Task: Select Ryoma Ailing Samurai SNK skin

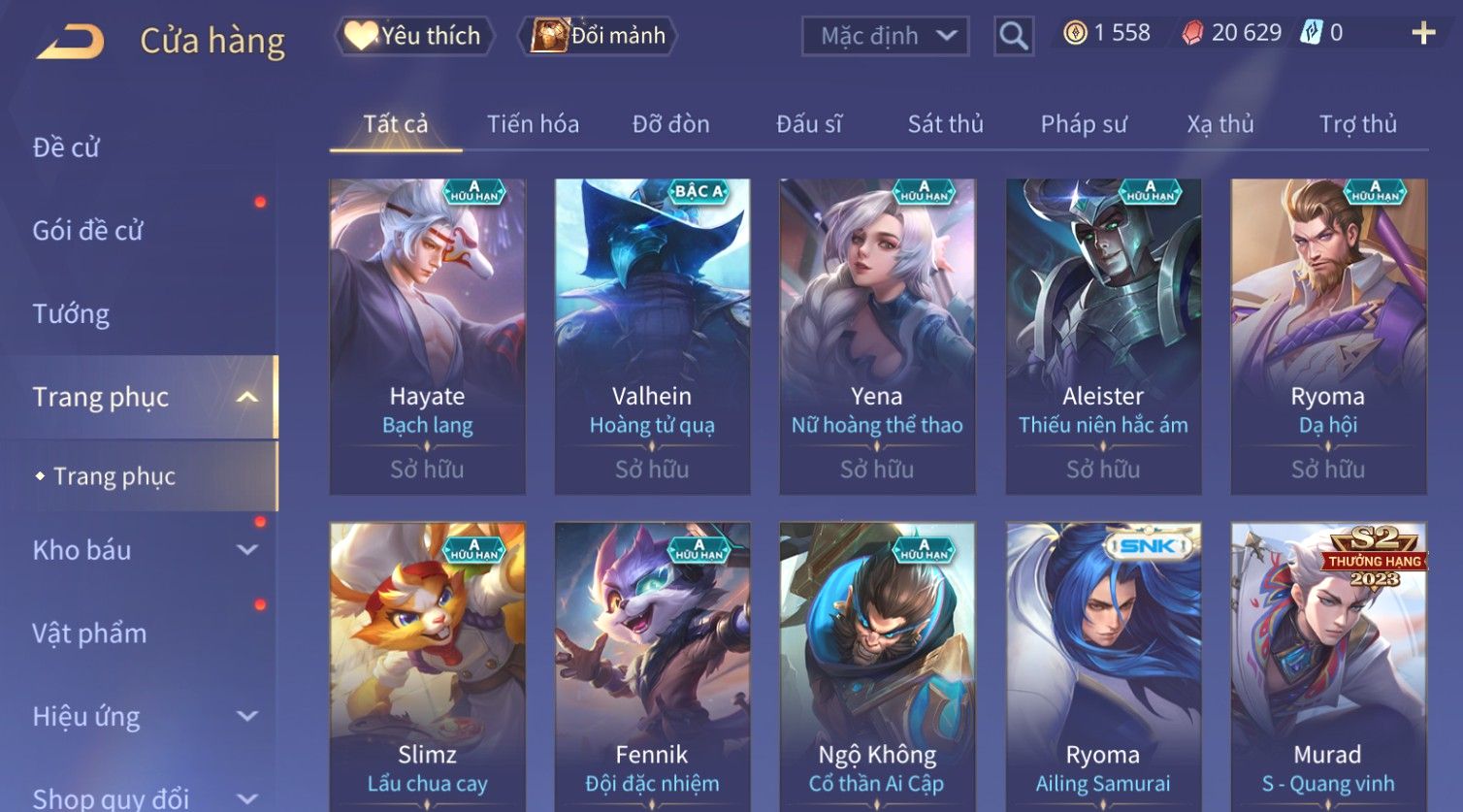Action: click(x=1103, y=667)
